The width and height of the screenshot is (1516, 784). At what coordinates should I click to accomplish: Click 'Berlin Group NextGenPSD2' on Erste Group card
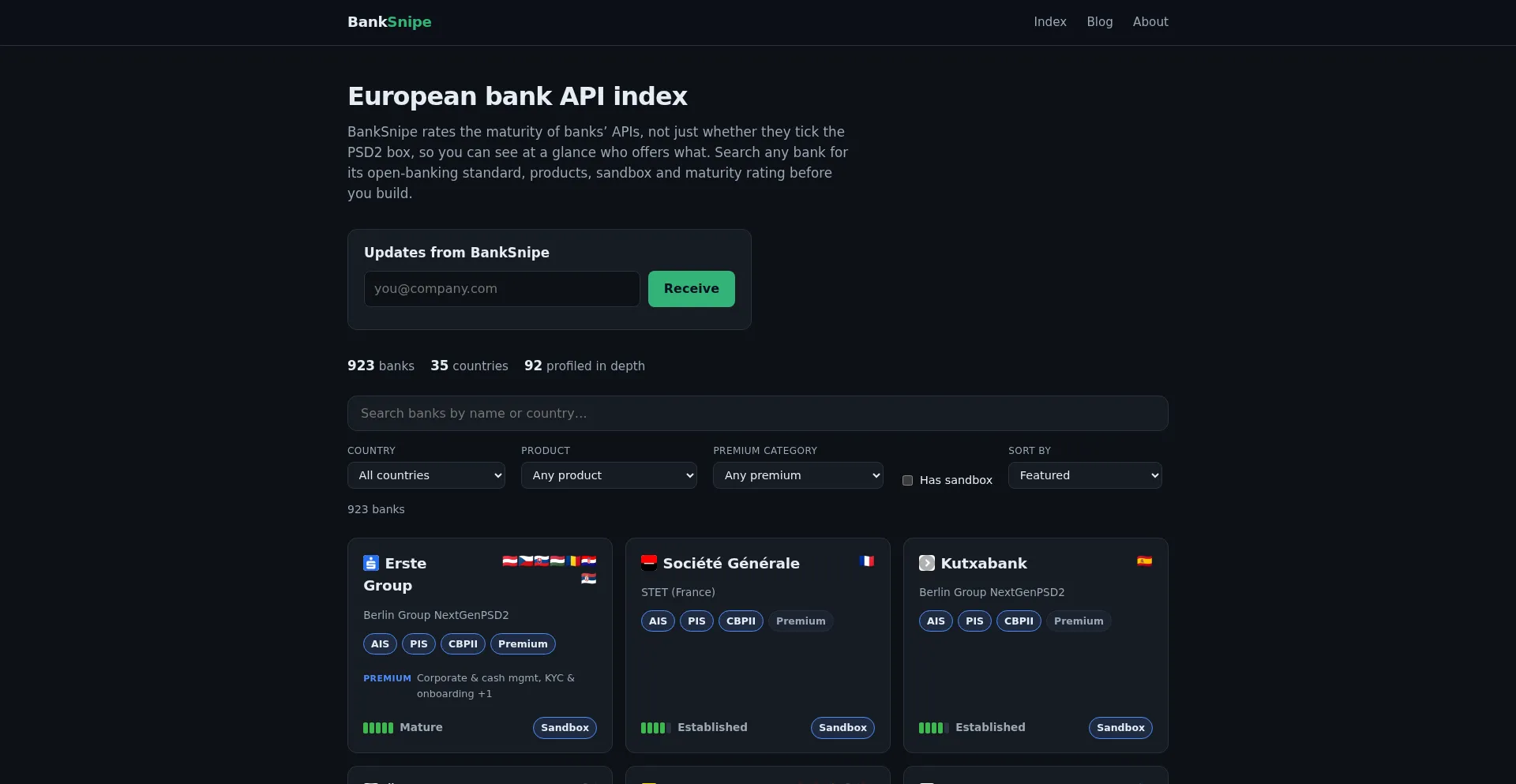coord(436,615)
